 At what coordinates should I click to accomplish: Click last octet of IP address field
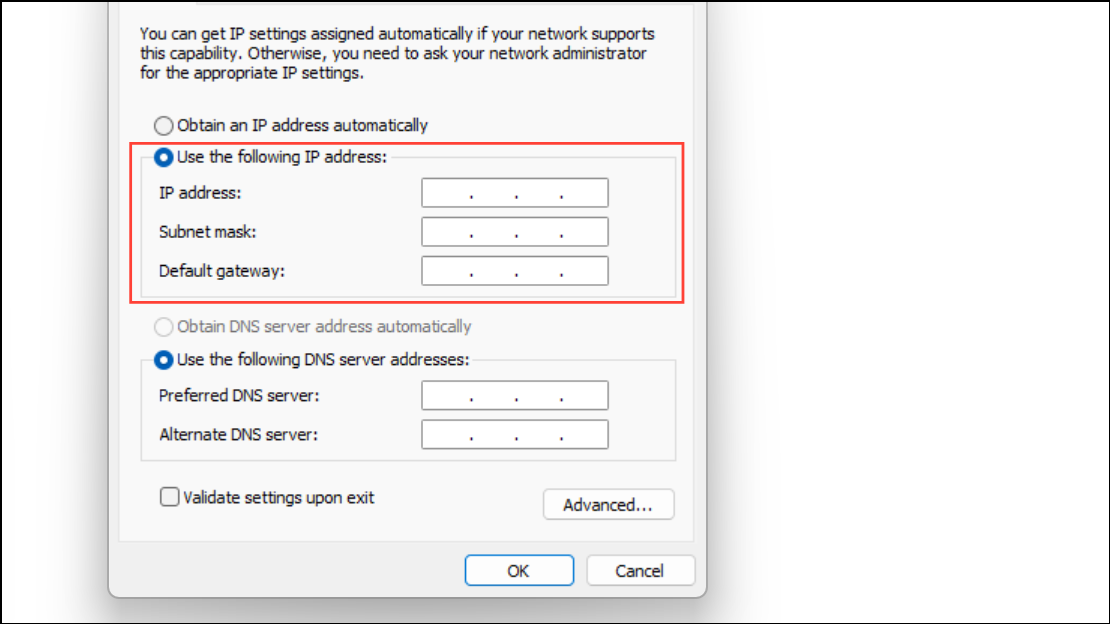point(585,193)
